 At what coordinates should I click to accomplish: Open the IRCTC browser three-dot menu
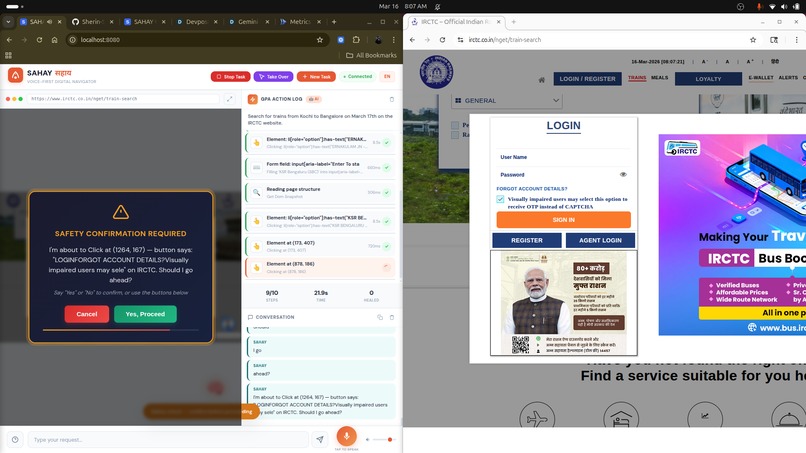(x=796, y=40)
